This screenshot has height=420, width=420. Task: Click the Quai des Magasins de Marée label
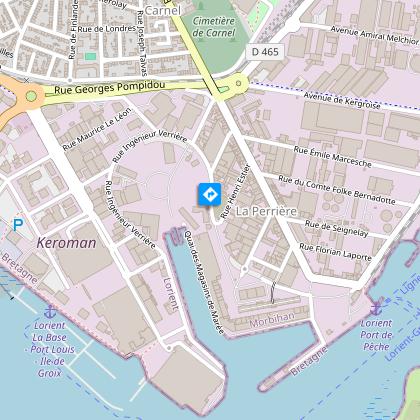click(x=204, y=282)
